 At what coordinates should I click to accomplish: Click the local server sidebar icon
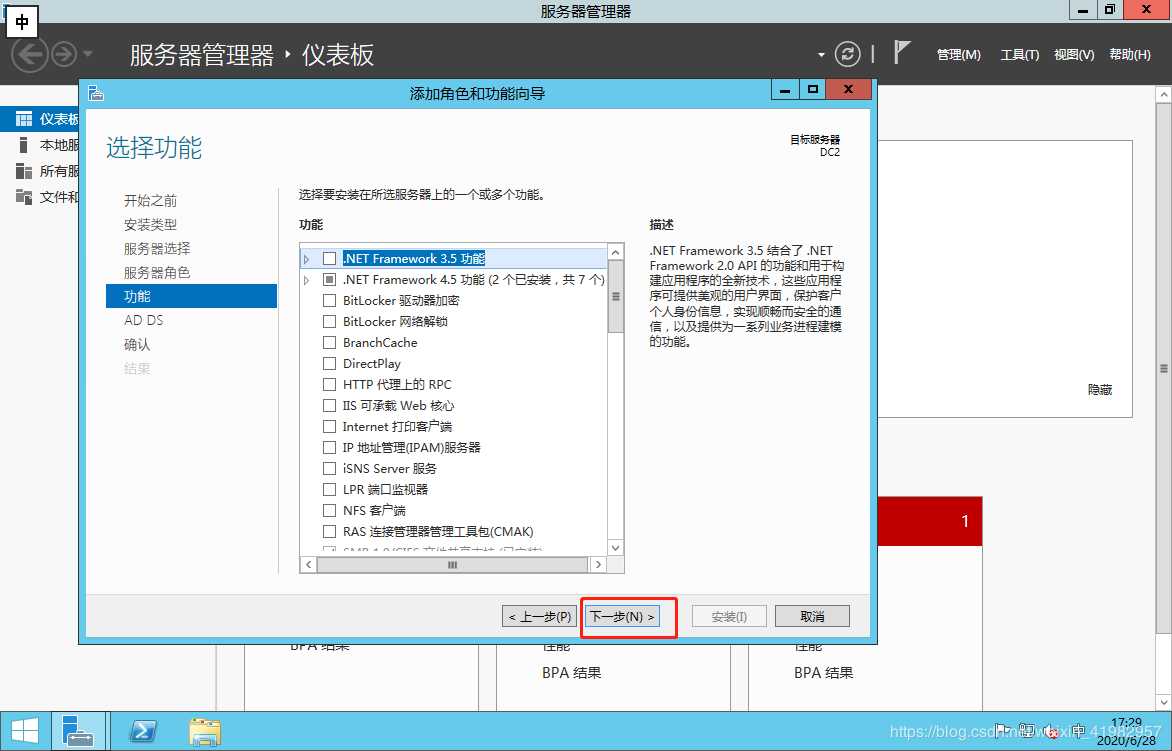coord(24,145)
